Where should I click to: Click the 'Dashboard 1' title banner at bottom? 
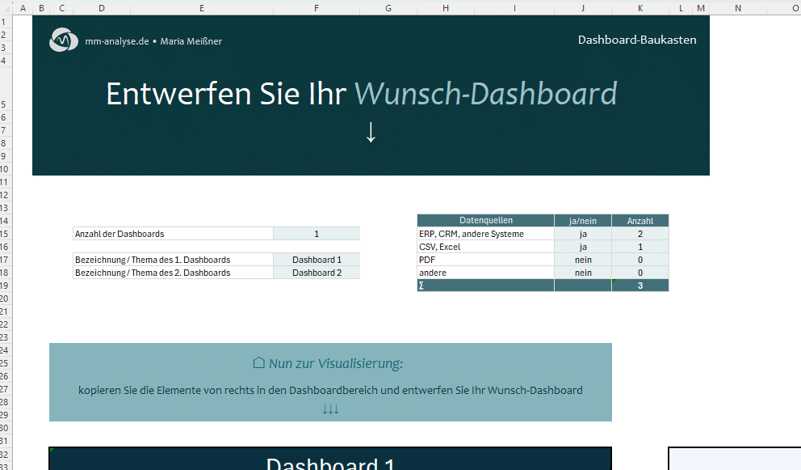(x=330, y=459)
